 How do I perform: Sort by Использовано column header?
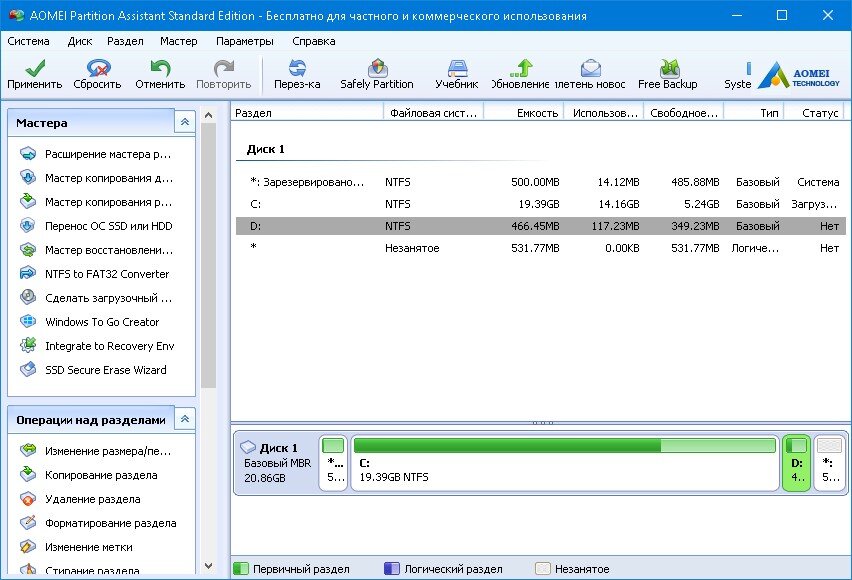click(604, 113)
